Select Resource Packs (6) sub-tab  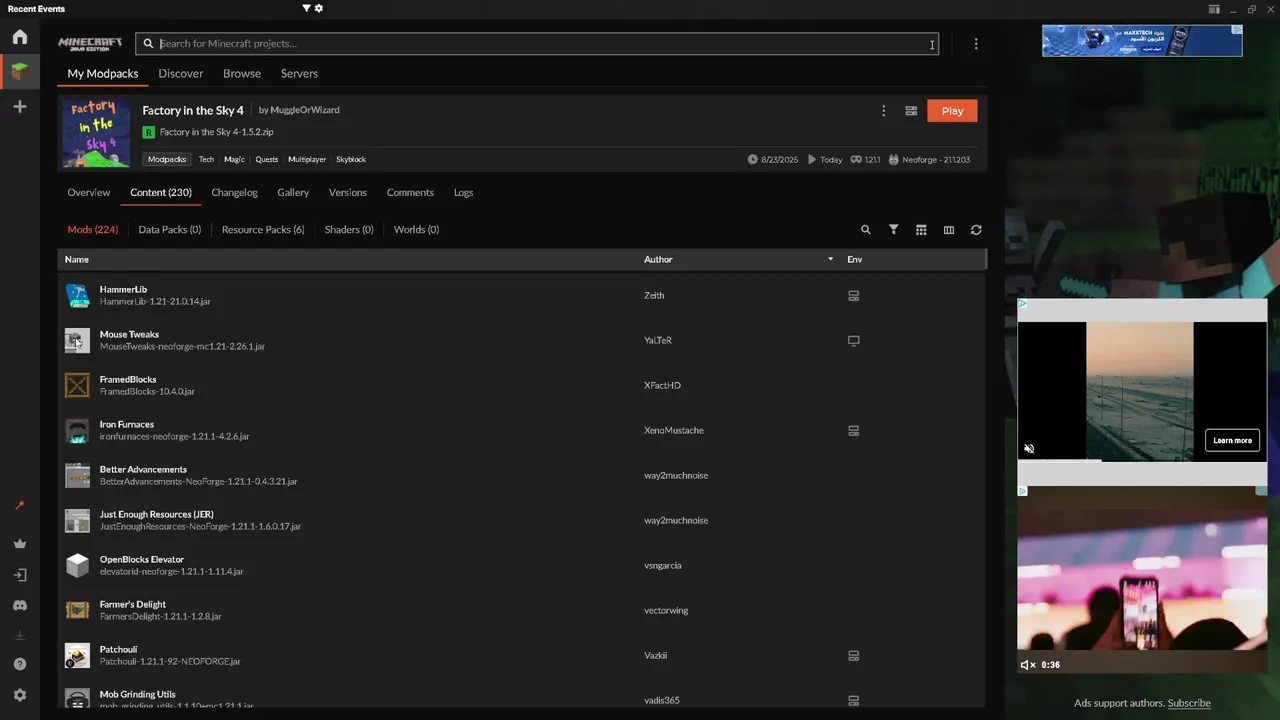click(x=263, y=229)
